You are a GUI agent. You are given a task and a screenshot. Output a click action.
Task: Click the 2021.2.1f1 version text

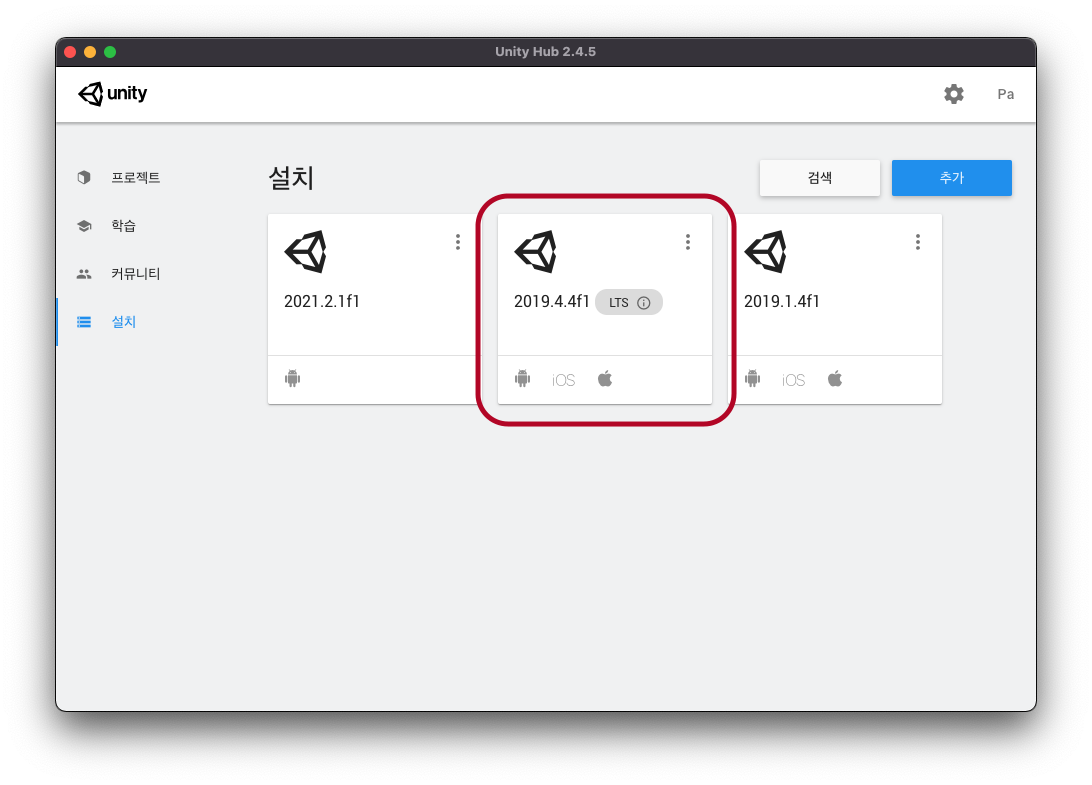322,302
